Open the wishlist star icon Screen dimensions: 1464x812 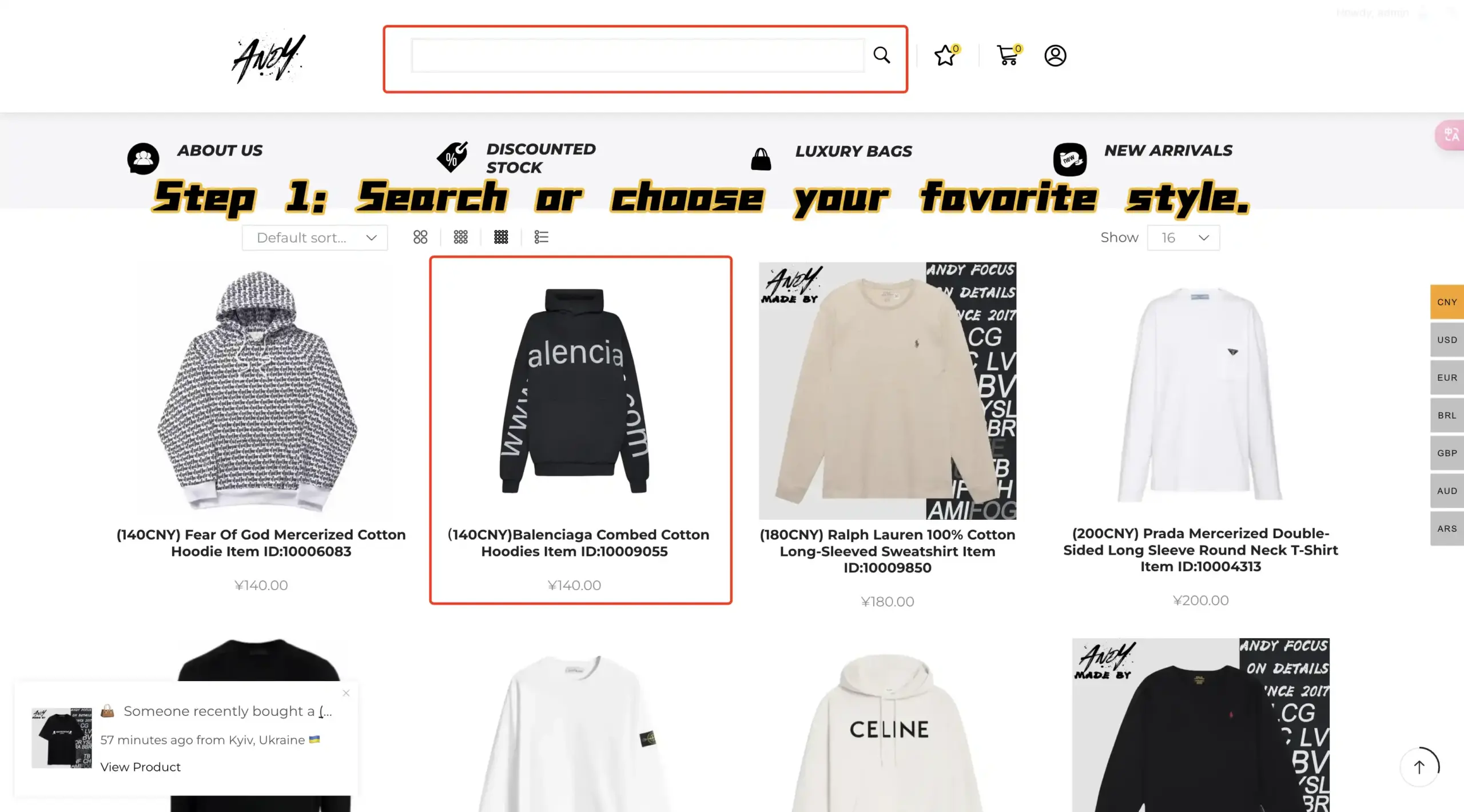tap(946, 55)
